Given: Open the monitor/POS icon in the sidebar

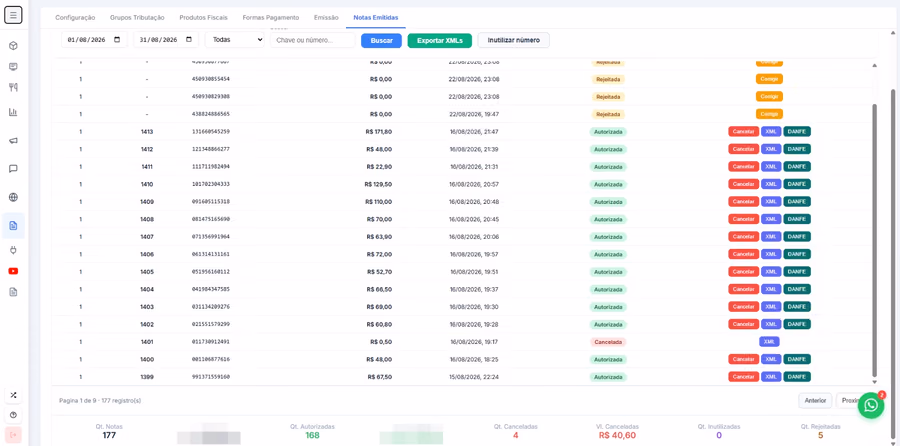Looking at the screenshot, I should click(13, 67).
